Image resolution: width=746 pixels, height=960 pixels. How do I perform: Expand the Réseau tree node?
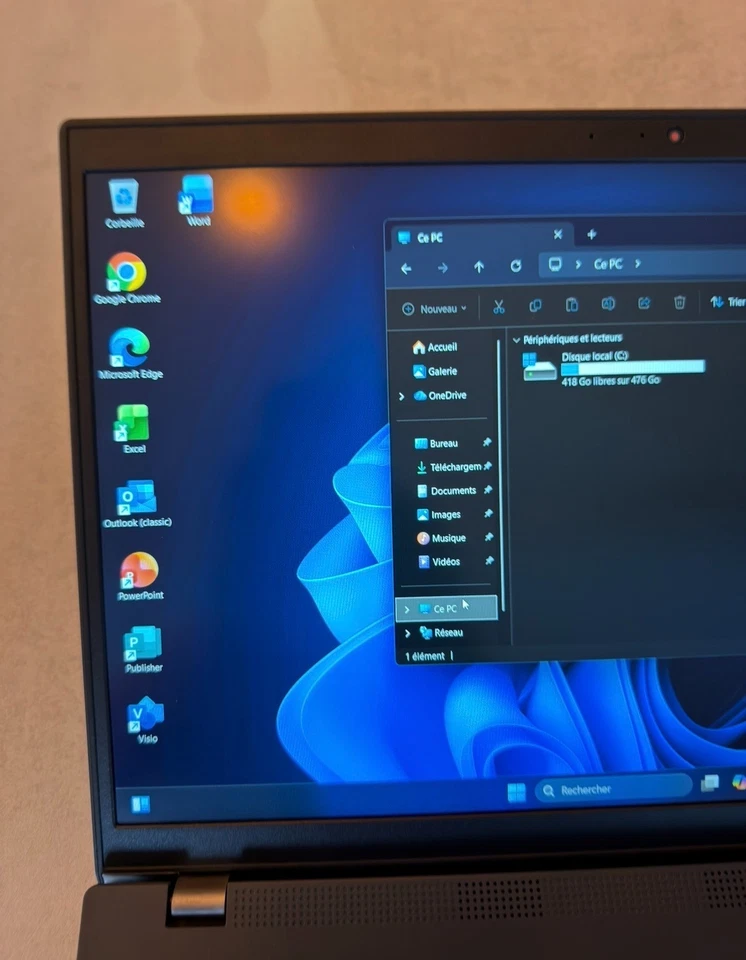click(x=408, y=634)
